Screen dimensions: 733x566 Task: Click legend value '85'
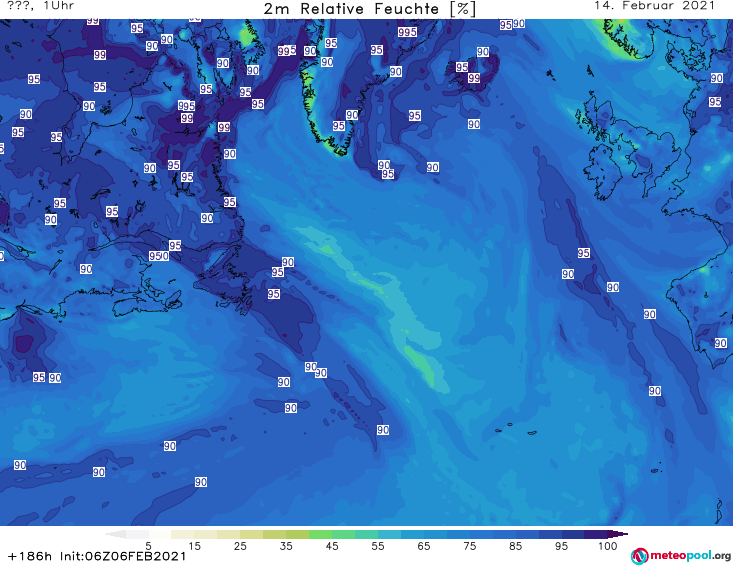tap(516, 546)
